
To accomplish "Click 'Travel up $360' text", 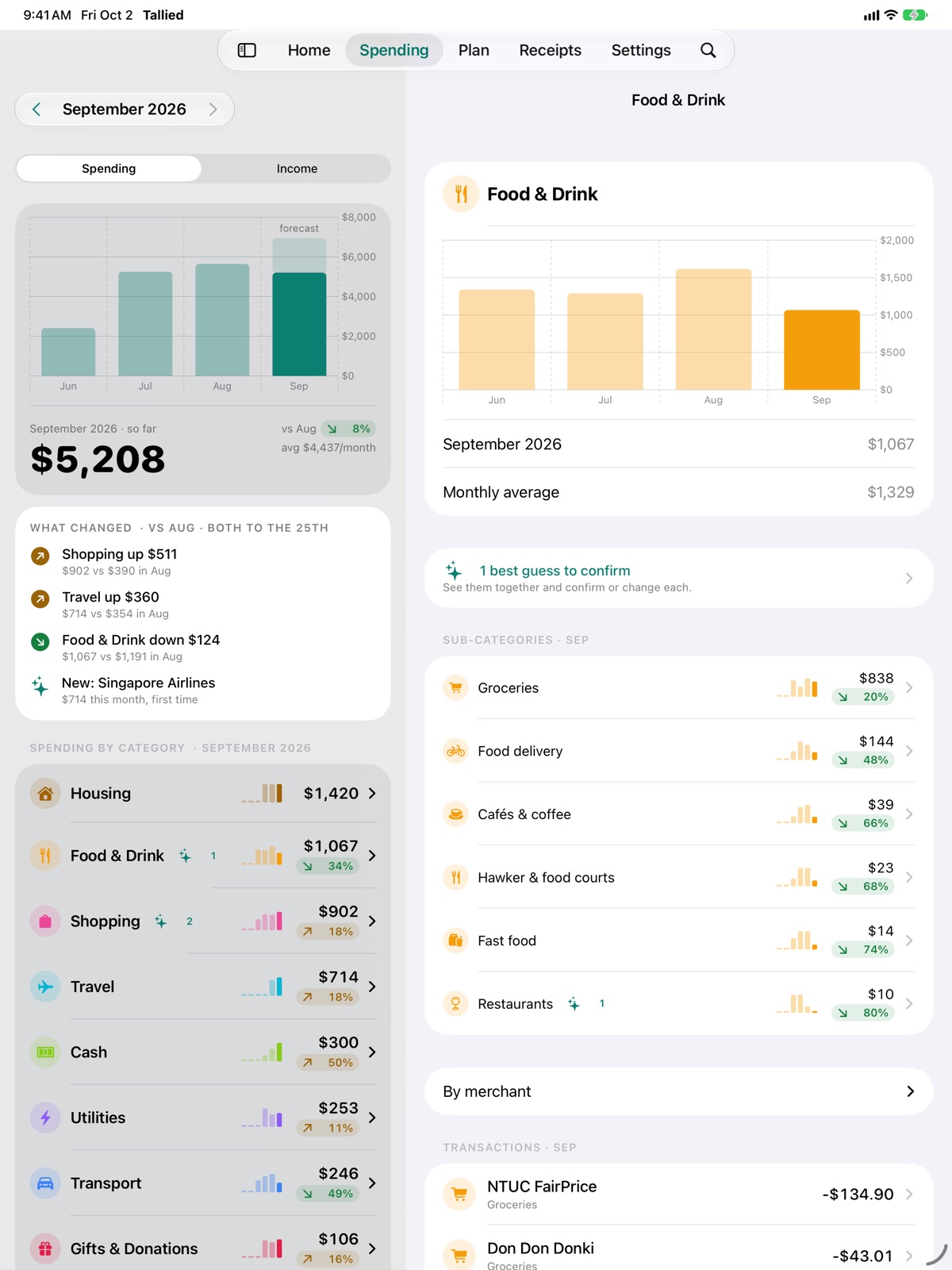I will point(110,597).
